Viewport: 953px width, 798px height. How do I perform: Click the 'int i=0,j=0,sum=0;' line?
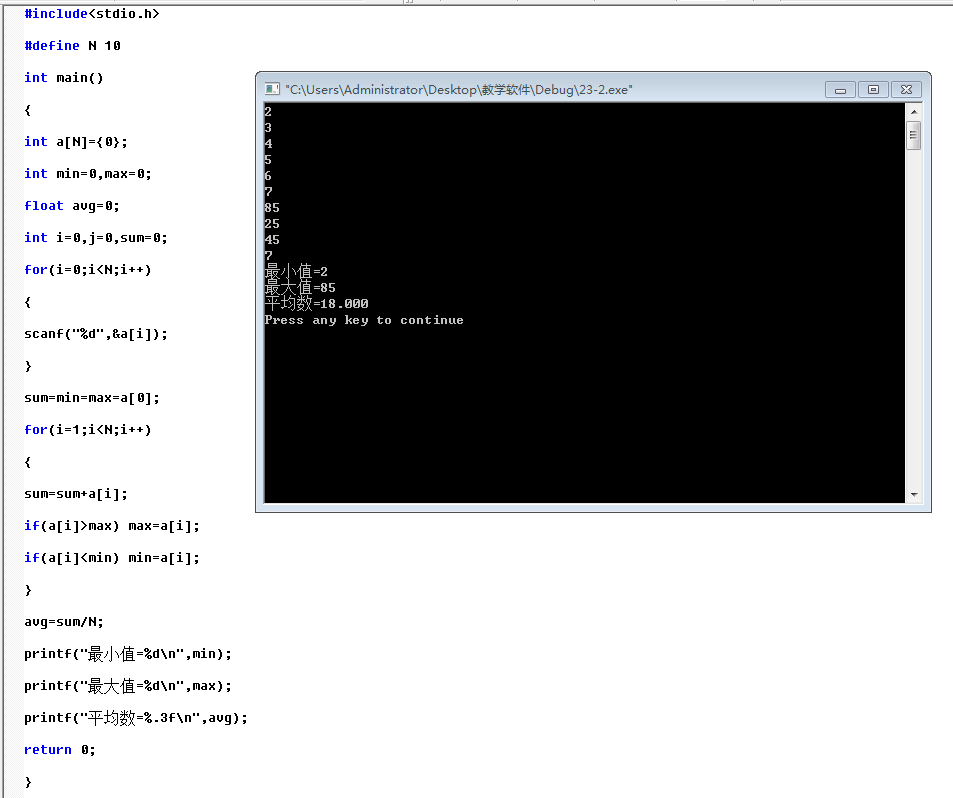click(95, 238)
